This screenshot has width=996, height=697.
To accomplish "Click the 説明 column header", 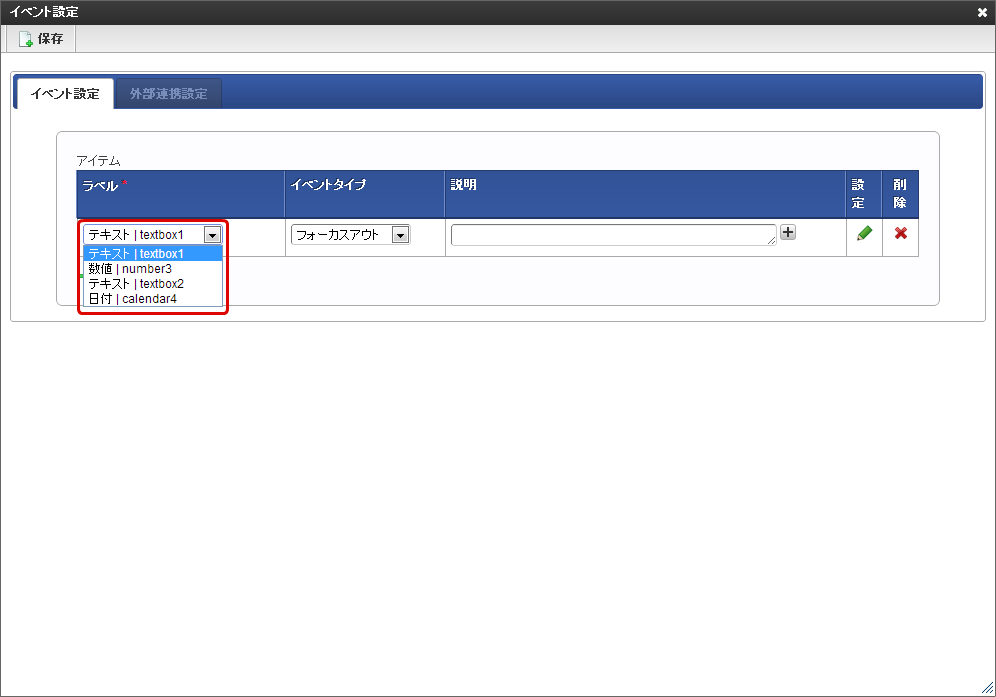I will pyautogui.click(x=645, y=194).
